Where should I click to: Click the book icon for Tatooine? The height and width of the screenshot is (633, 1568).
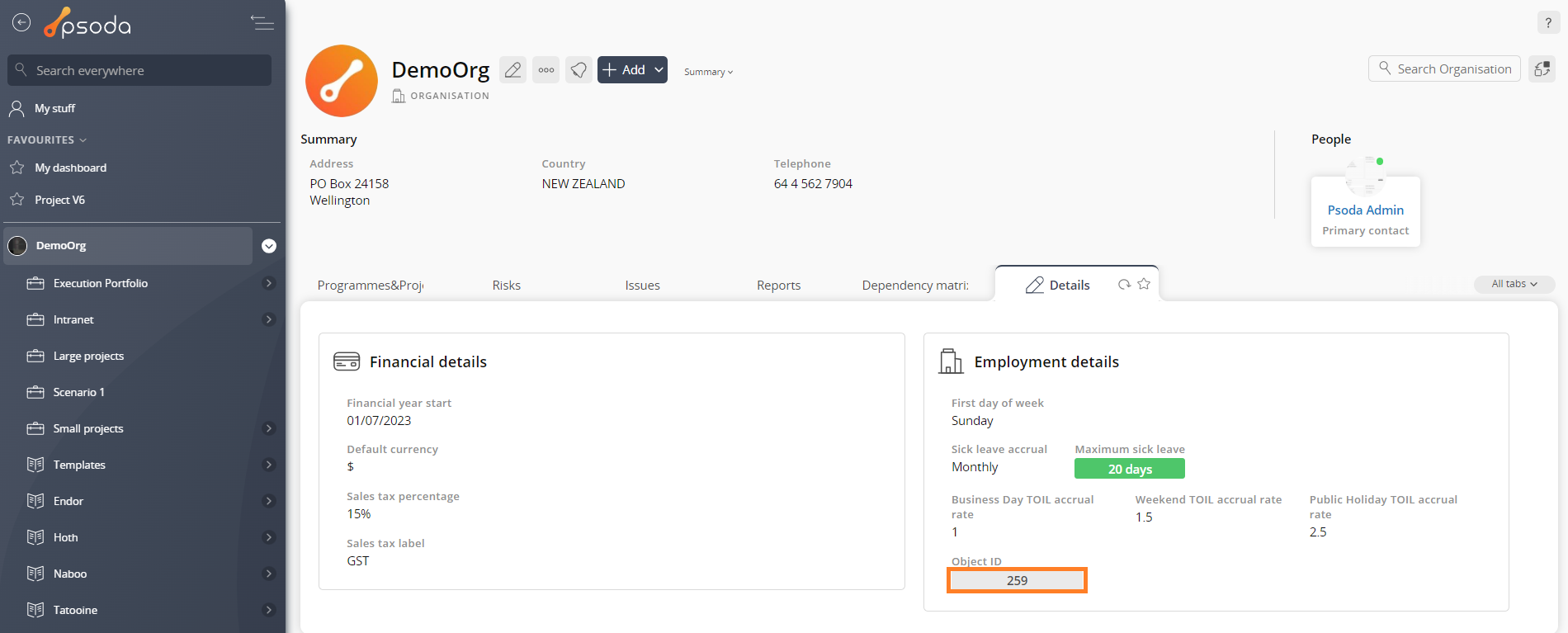[x=35, y=610]
